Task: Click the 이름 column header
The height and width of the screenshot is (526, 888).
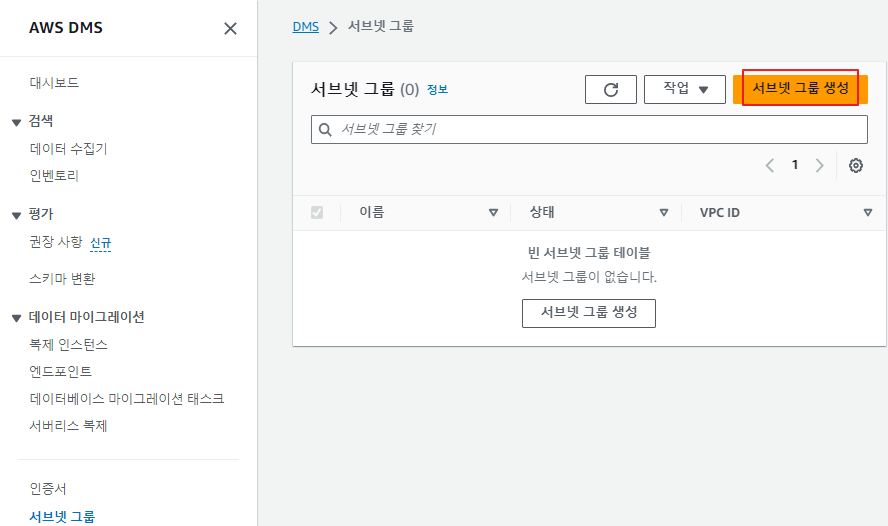Action: coord(372,212)
